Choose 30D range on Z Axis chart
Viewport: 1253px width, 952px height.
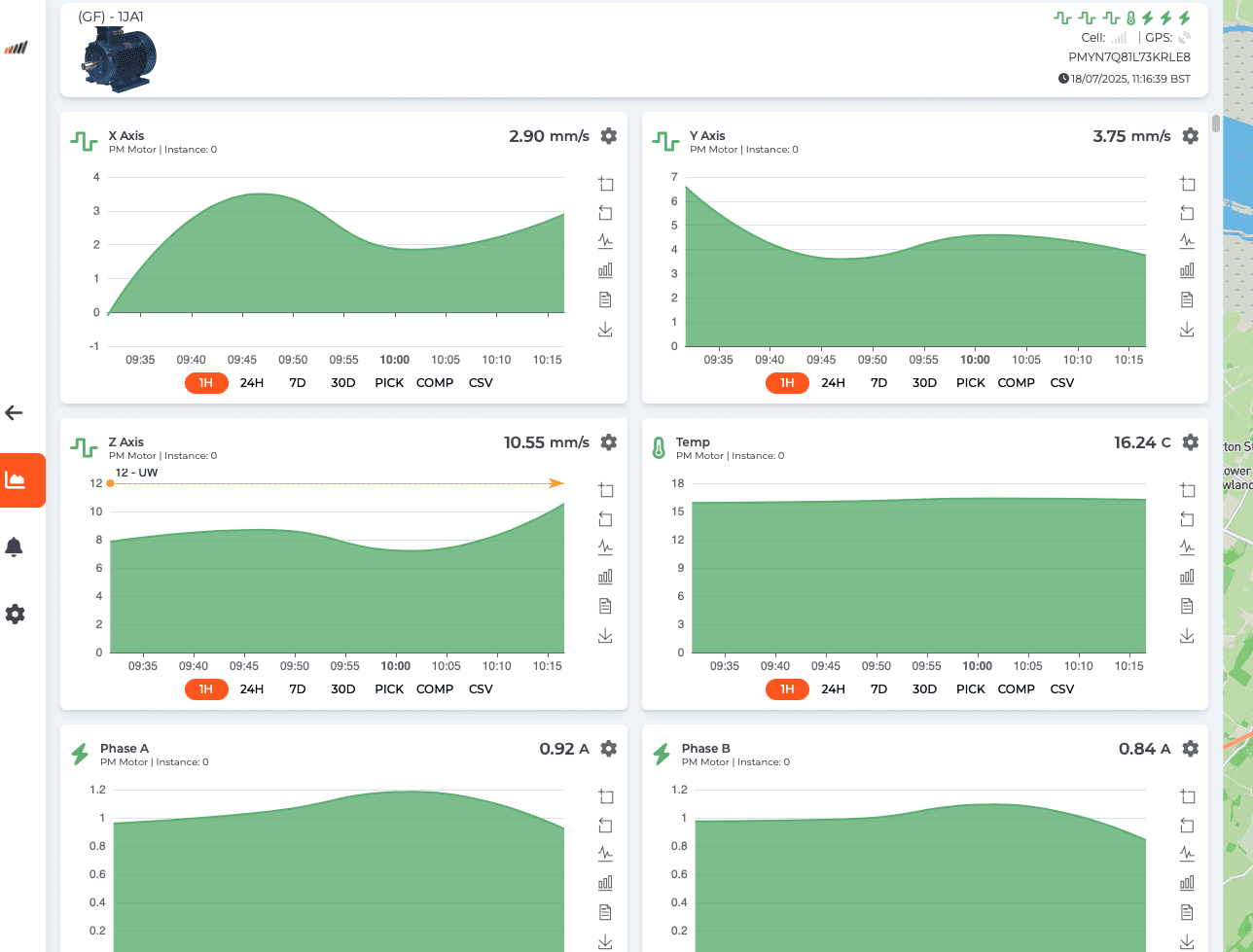[342, 689]
